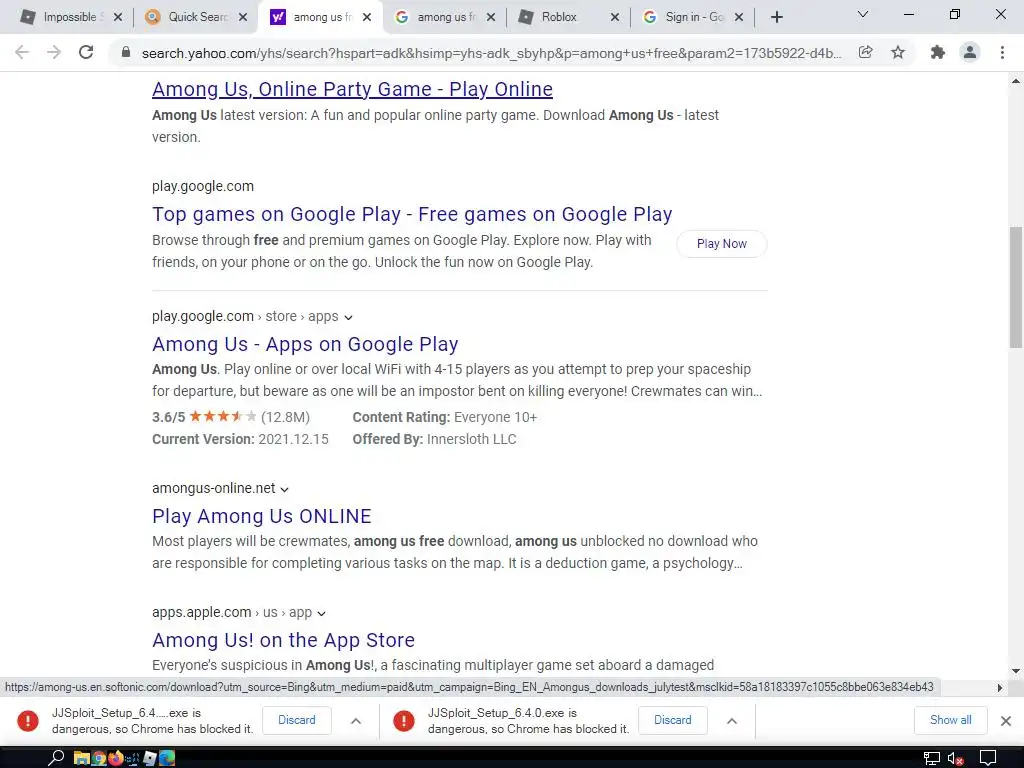1024x768 pixels.
Task: Close the active Yahoo among us tab
Action: 367,17
